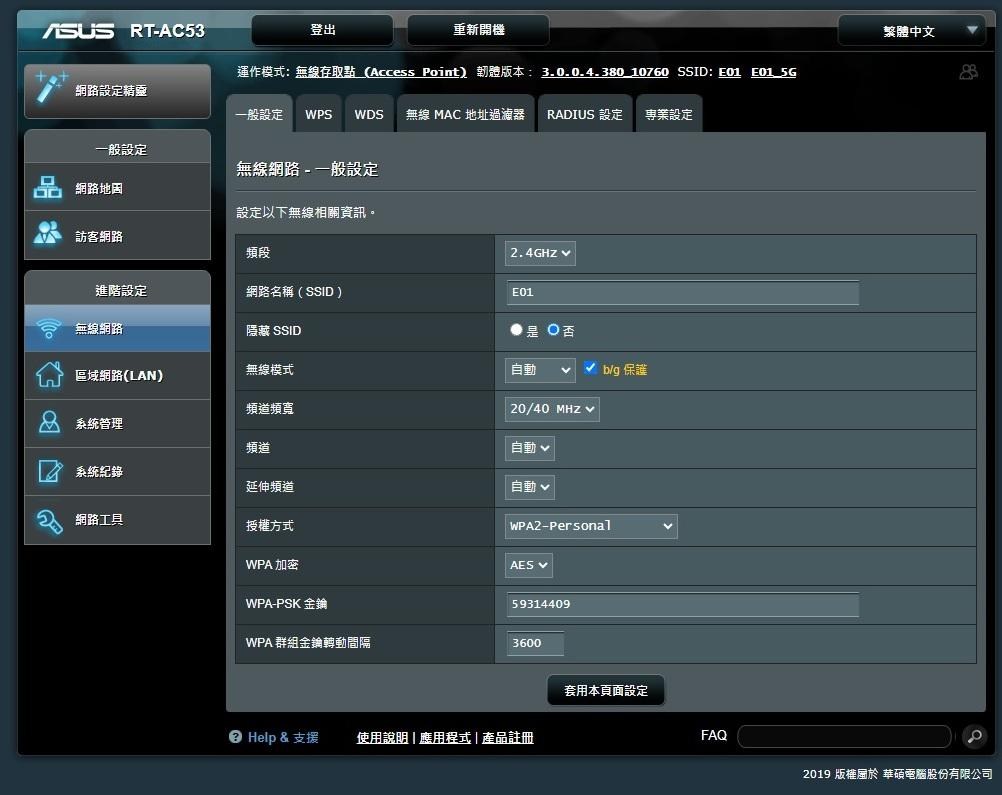
Task: Click the 套用本頁面設定 apply button
Action: 605,690
